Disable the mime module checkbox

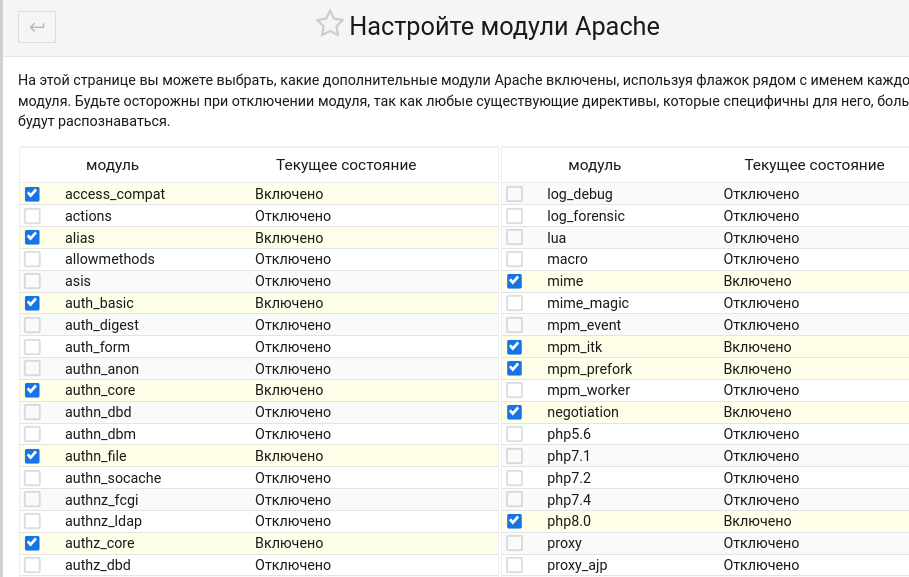point(515,281)
